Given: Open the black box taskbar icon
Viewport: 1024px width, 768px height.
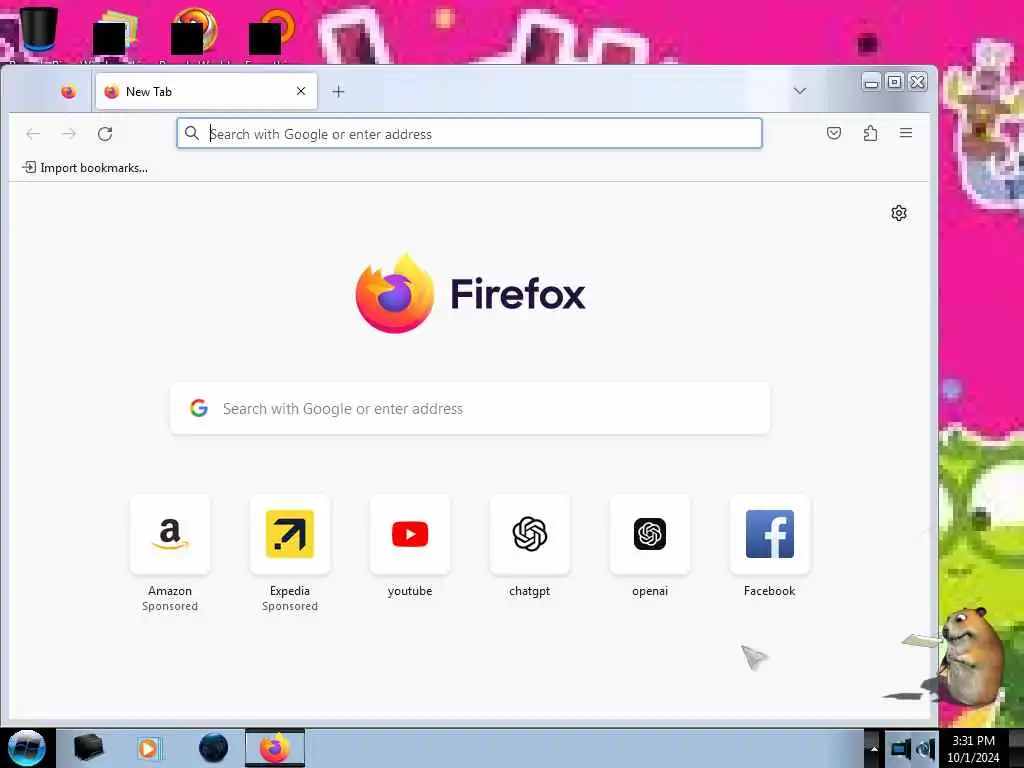Looking at the screenshot, I should pos(88,748).
